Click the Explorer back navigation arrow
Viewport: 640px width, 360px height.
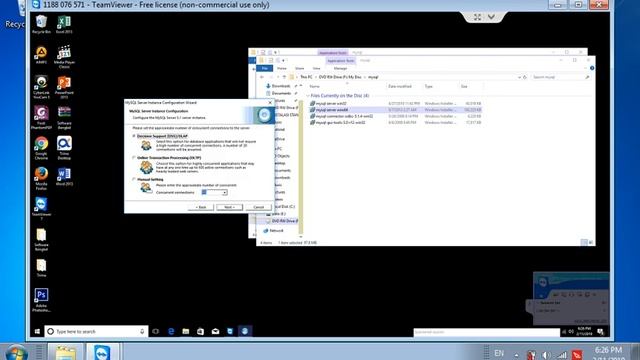tap(262, 77)
